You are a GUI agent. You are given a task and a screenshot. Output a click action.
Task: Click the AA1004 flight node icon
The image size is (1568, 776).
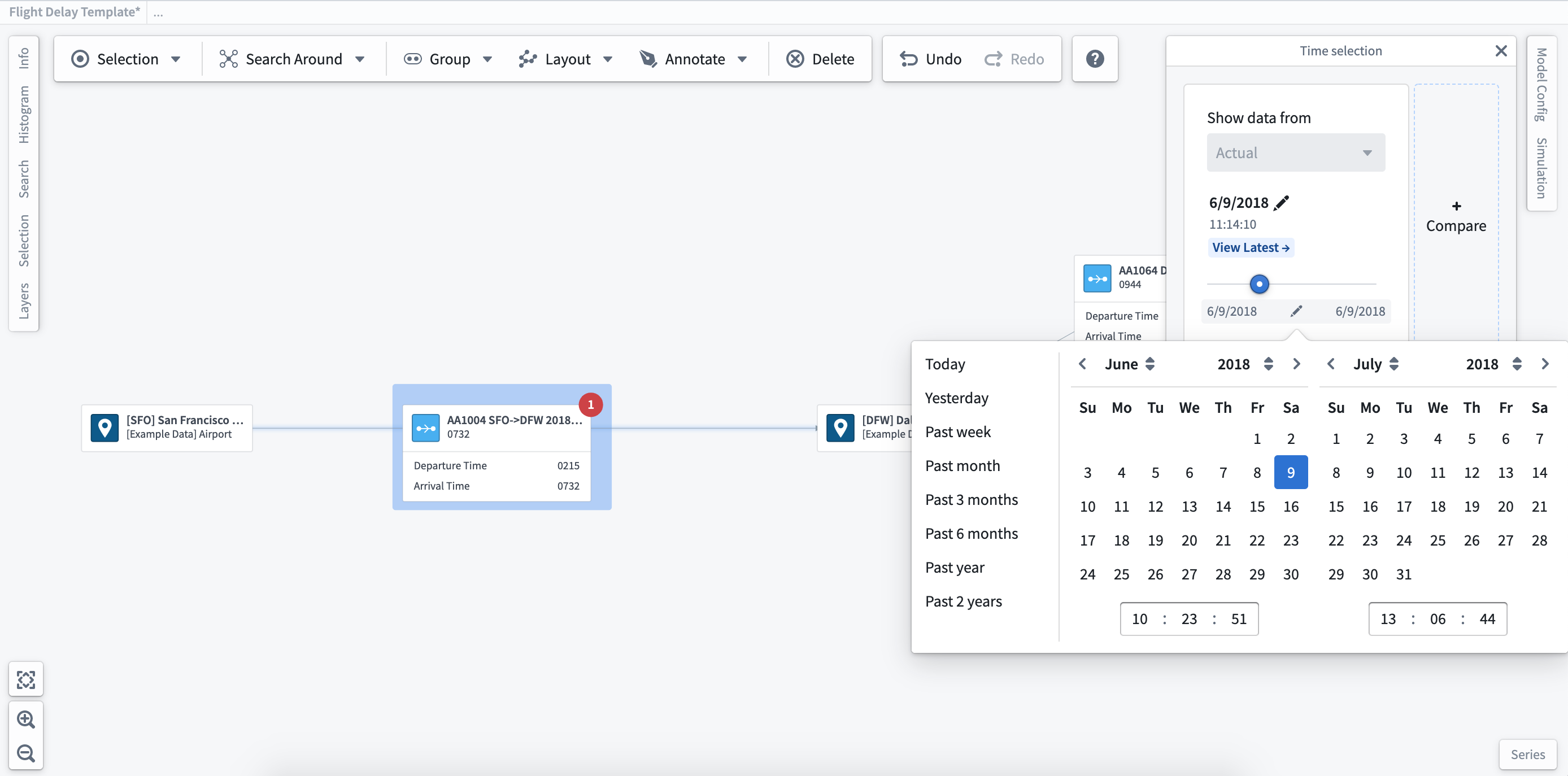(425, 428)
